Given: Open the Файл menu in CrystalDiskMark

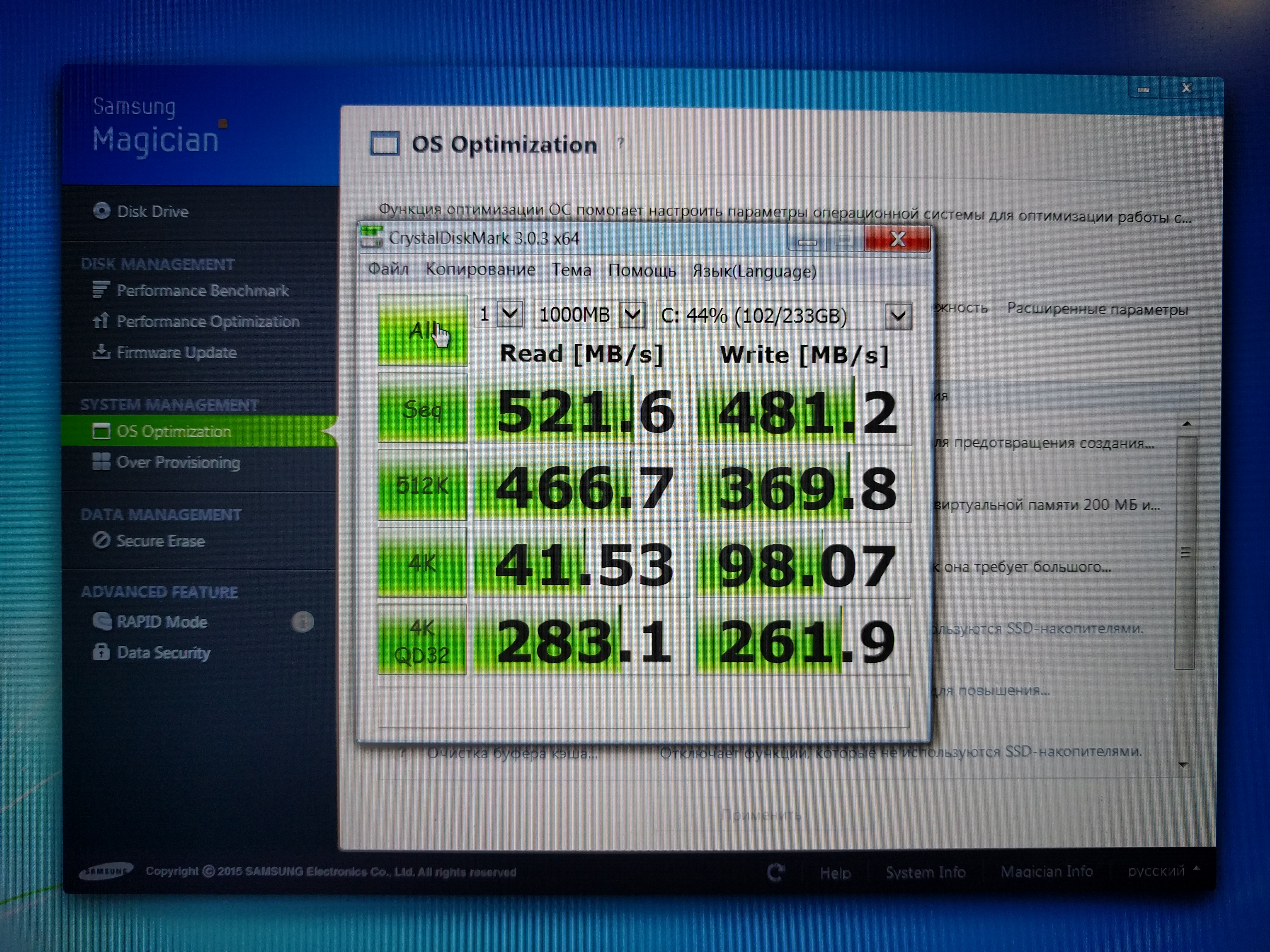Looking at the screenshot, I should pos(388,269).
